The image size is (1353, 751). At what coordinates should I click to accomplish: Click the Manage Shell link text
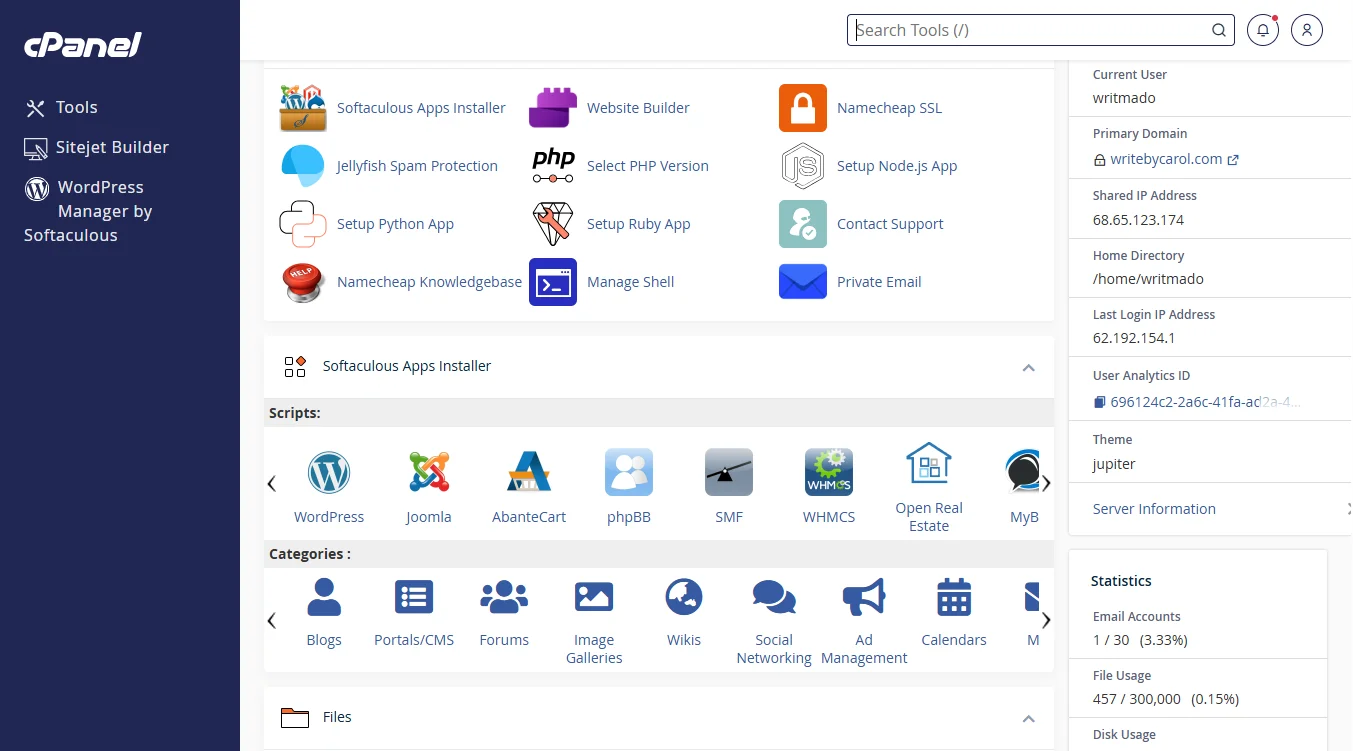point(630,282)
